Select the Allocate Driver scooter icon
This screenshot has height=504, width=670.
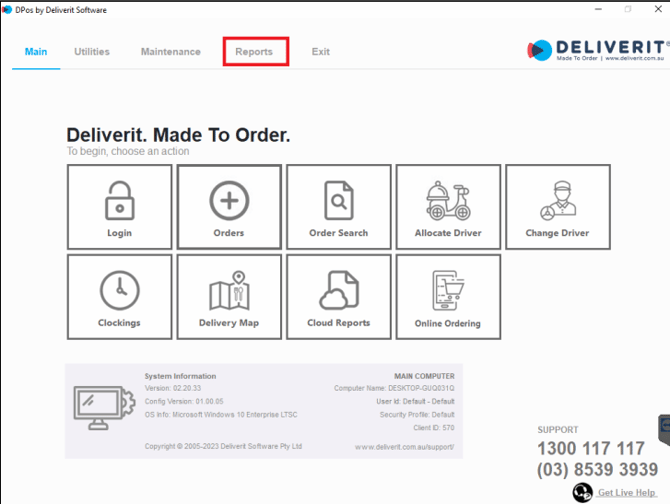[448, 200]
